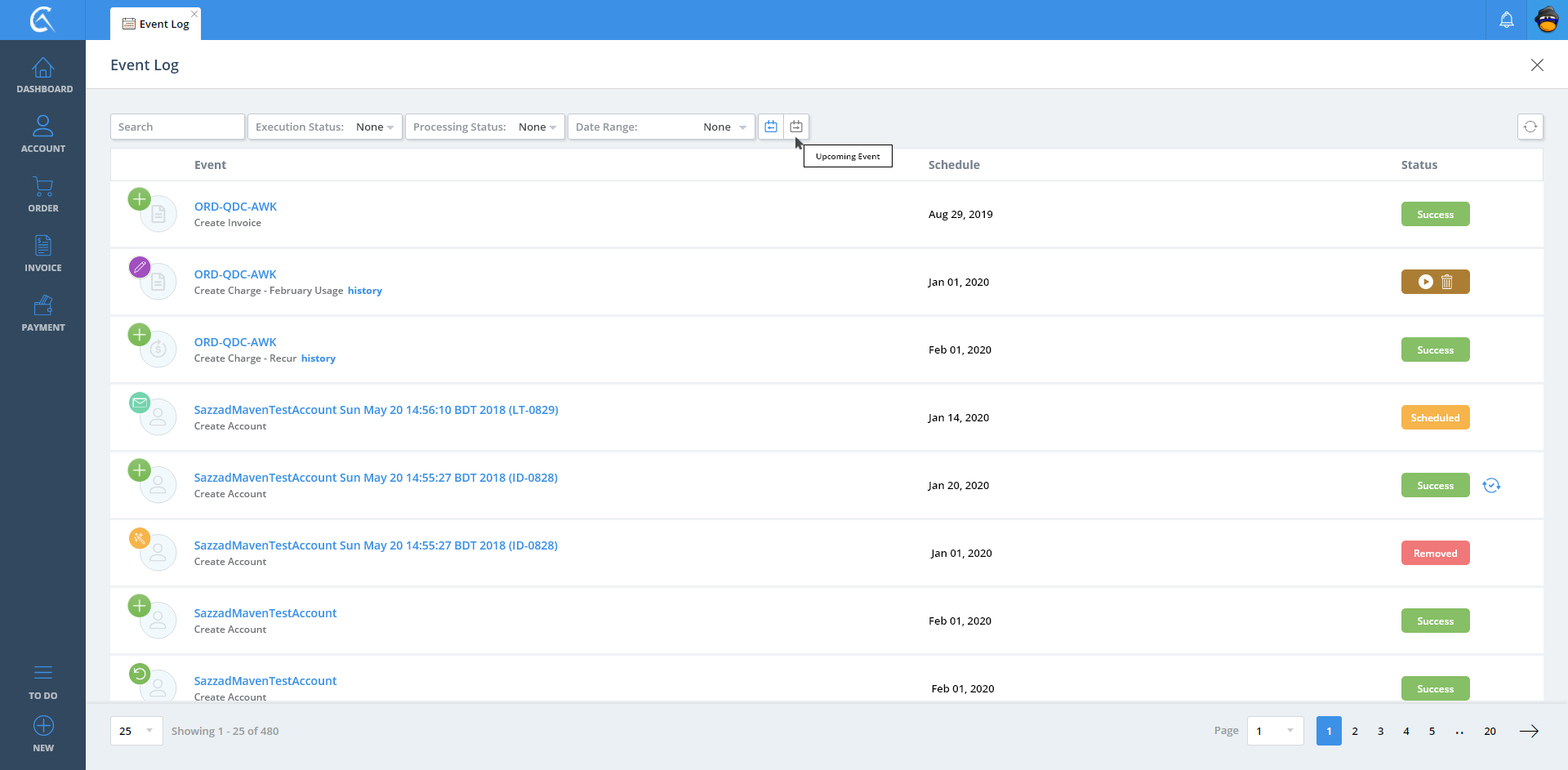Open history link for Create Charge - Recur

tap(318, 358)
